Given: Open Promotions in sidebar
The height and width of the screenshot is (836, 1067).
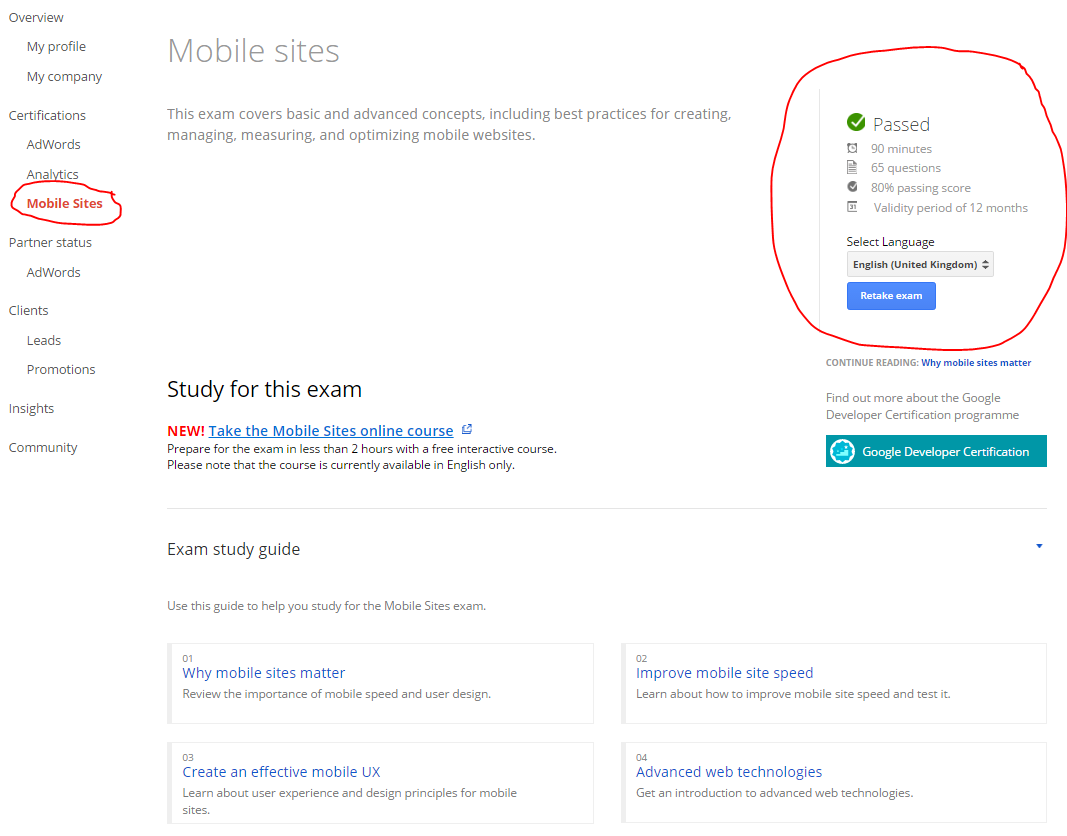Looking at the screenshot, I should pos(61,369).
